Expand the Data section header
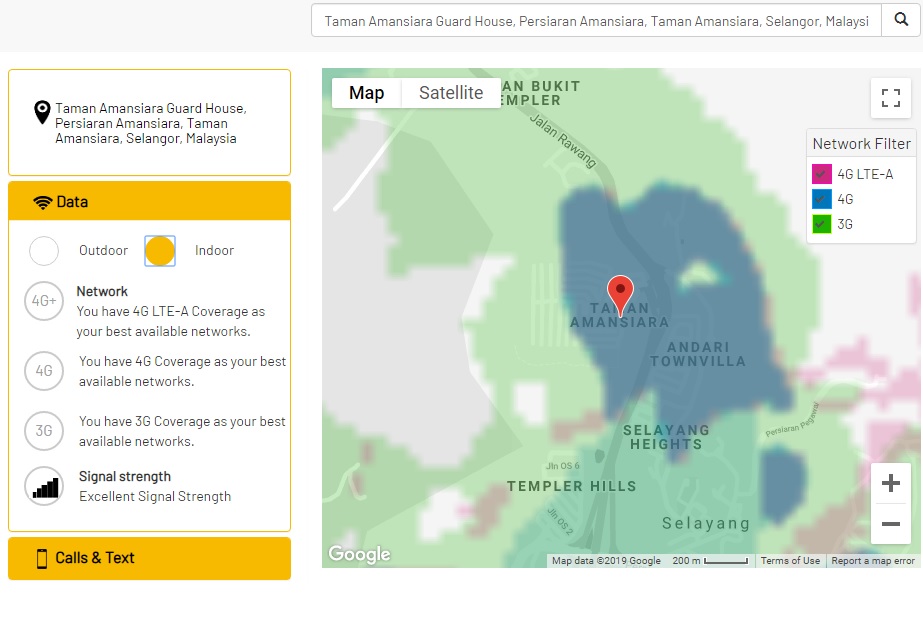923x627 pixels. [150, 201]
